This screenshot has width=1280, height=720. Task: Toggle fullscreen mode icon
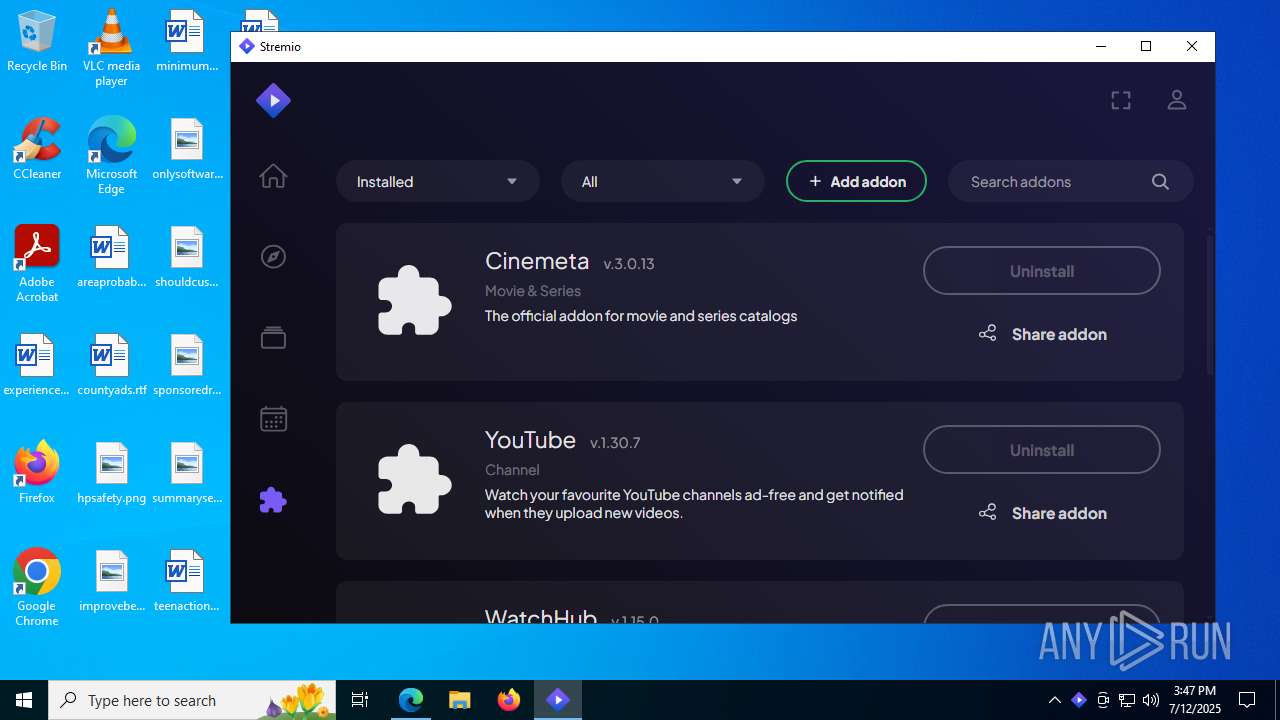tap(1121, 100)
